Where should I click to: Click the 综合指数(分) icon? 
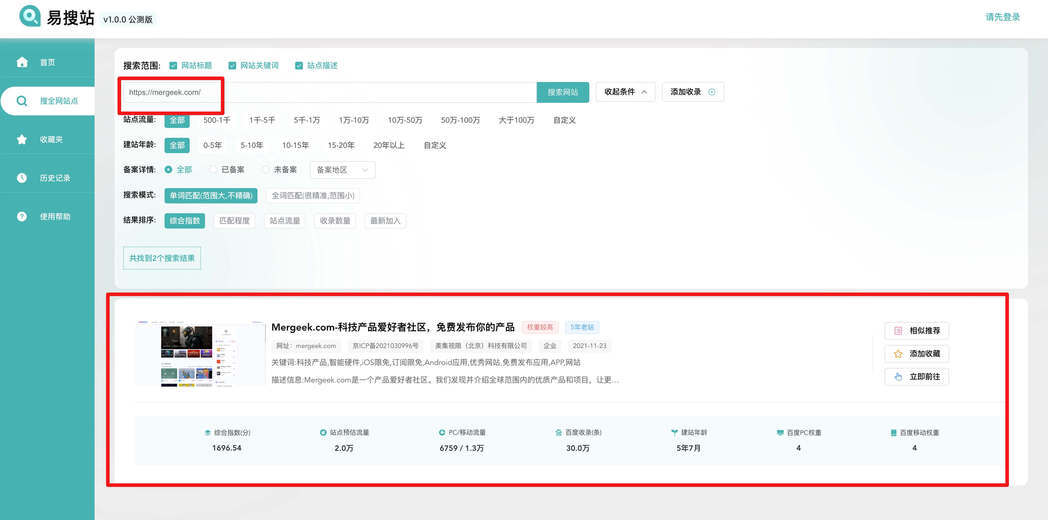click(207, 433)
